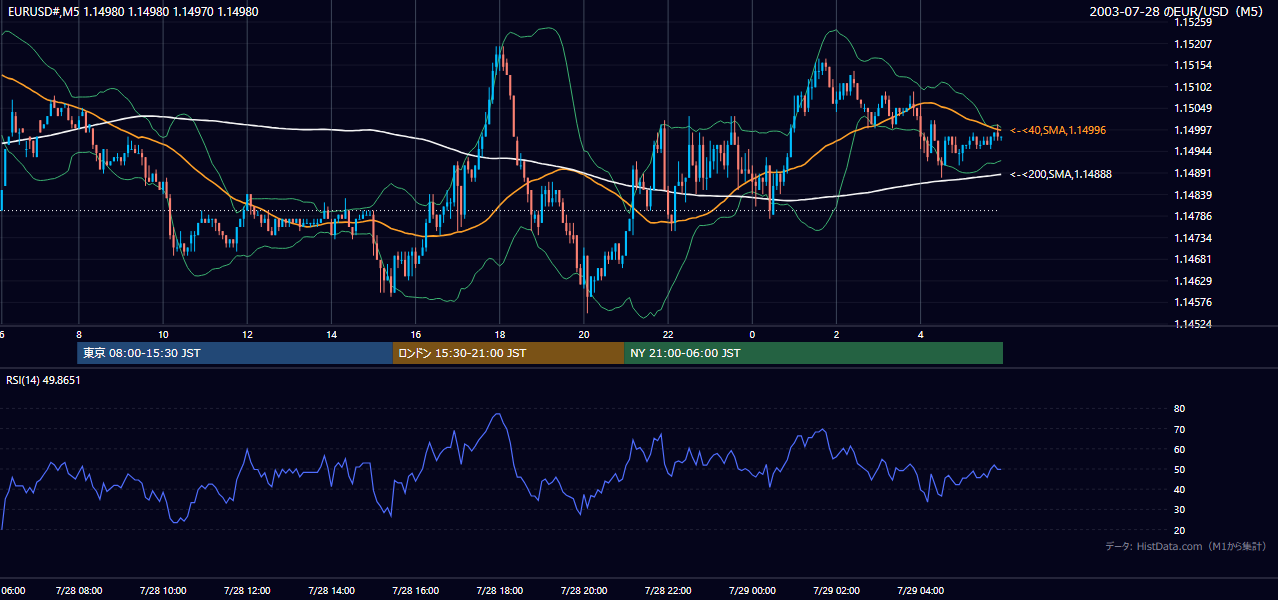Screen dimensions: 1278x600
Task: Click the RSI(14) 49.8651 indicator label
Action: point(43,380)
